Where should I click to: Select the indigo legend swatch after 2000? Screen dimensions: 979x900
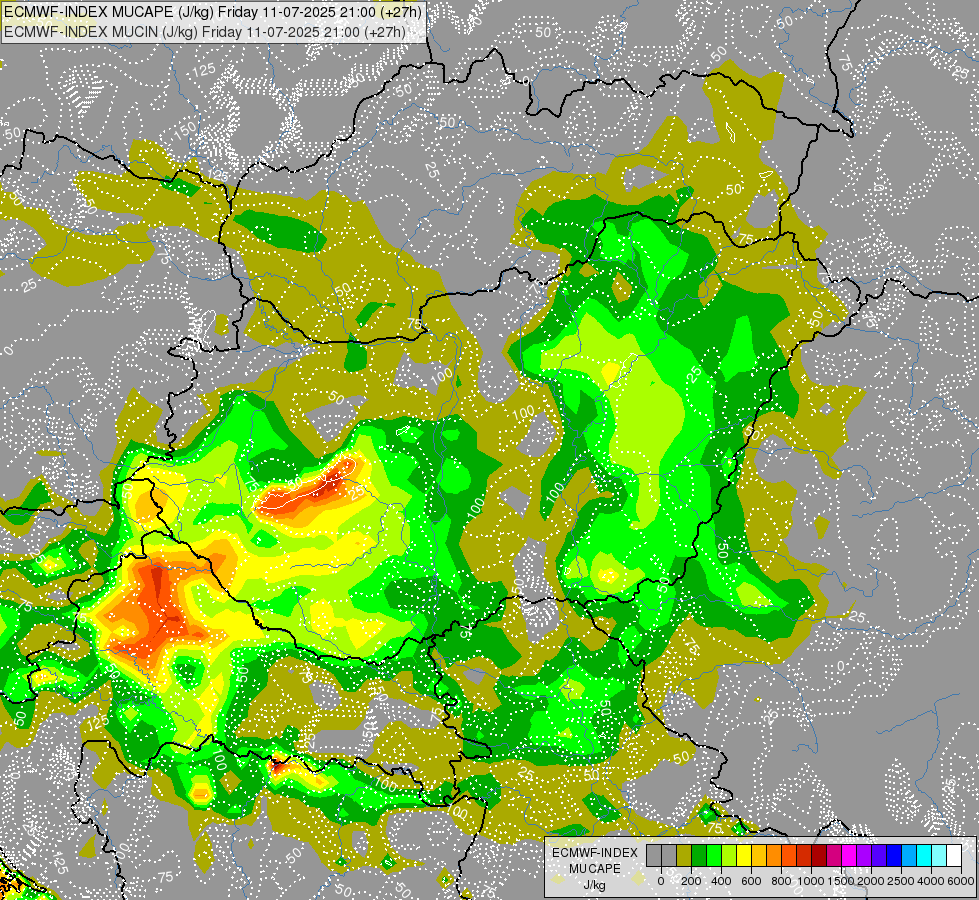879,856
